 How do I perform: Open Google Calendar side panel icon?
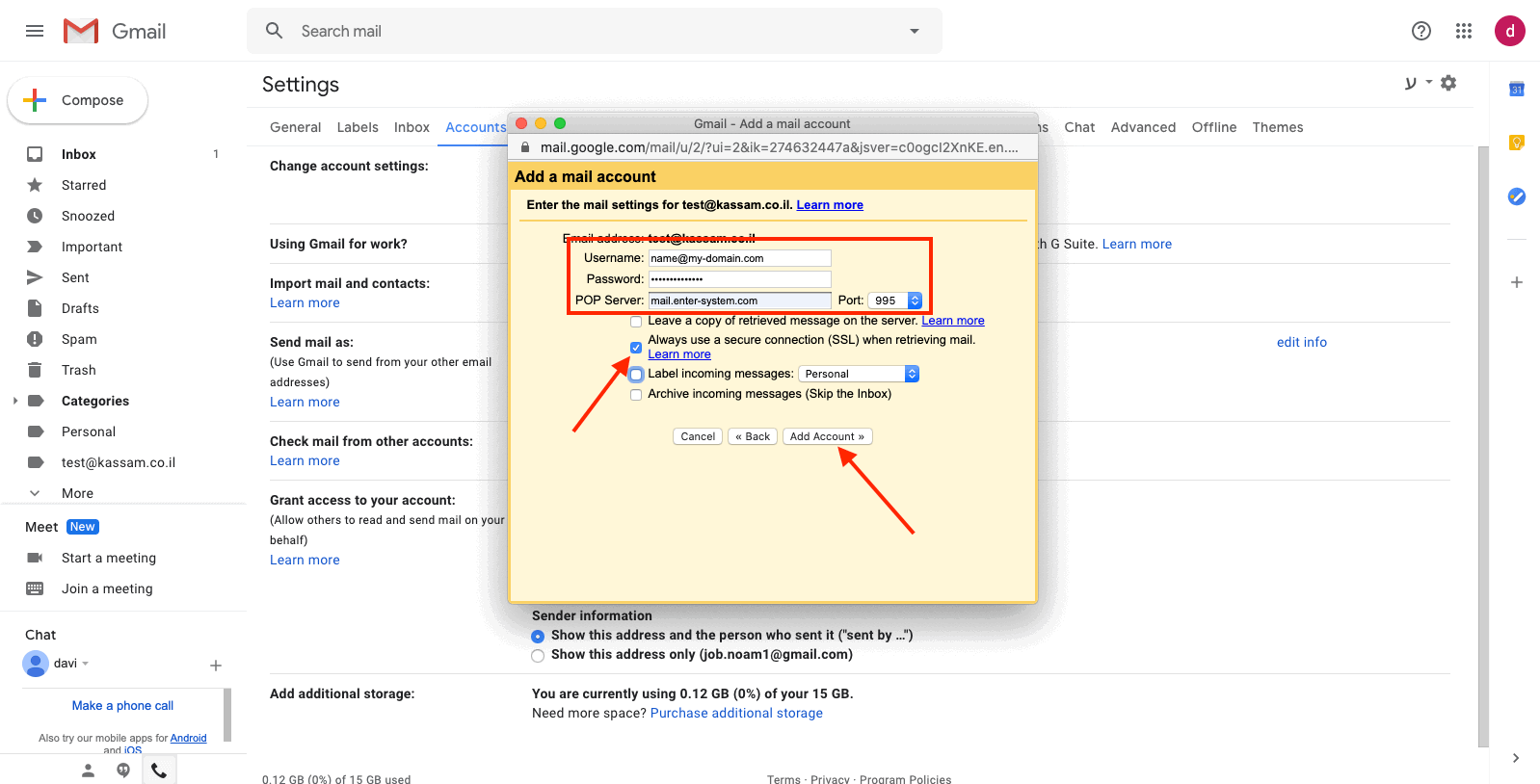click(1517, 89)
